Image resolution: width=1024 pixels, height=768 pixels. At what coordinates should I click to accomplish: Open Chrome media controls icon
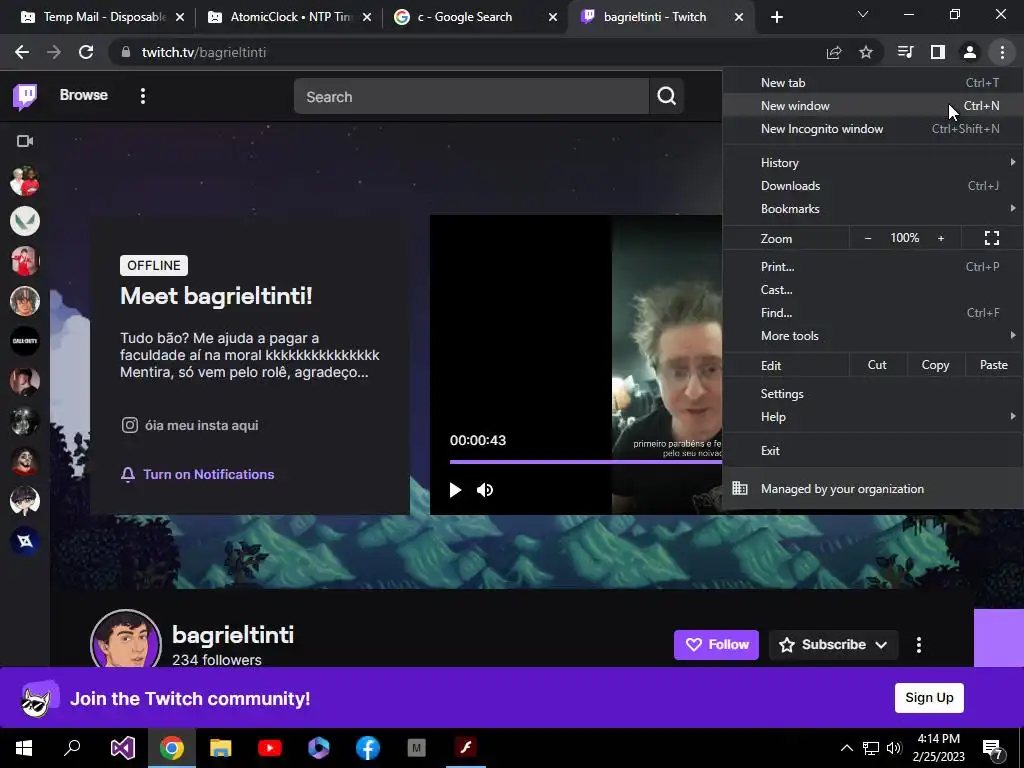click(905, 52)
